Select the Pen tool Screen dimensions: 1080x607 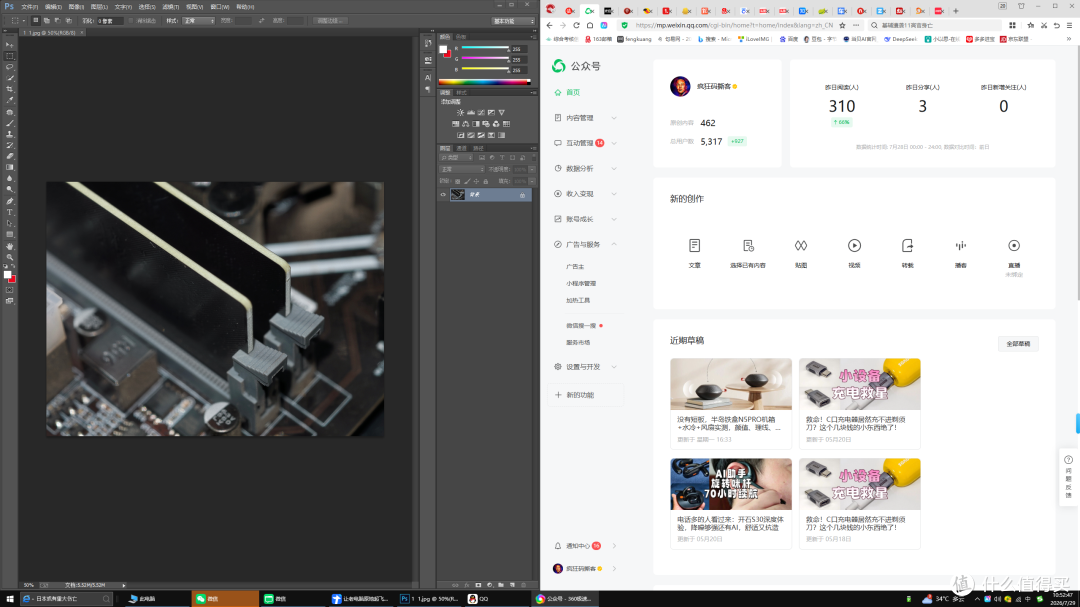[10, 201]
